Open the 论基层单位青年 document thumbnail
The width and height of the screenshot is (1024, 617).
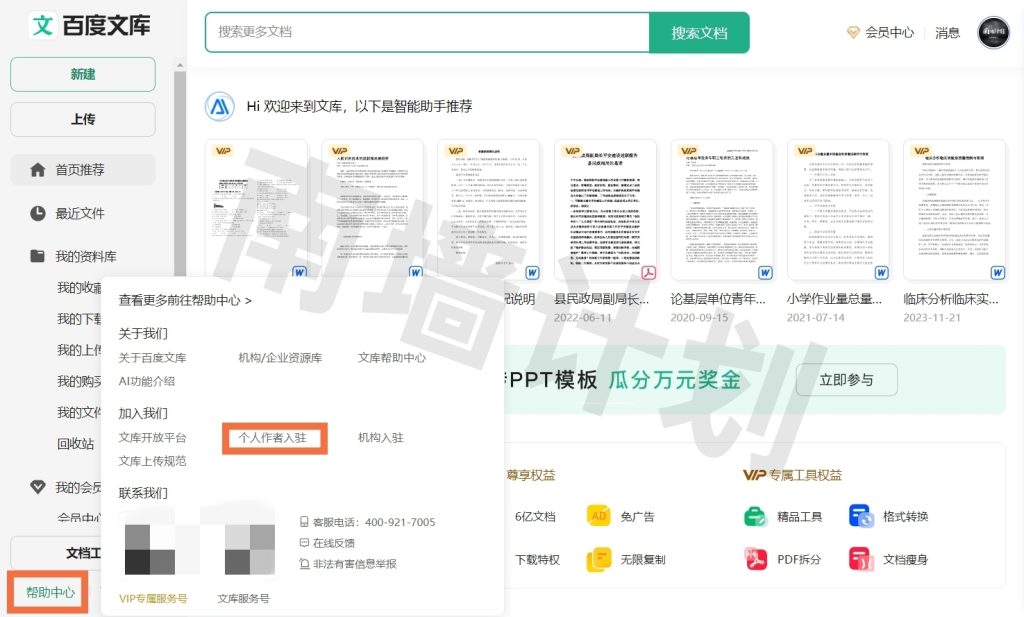click(722, 210)
